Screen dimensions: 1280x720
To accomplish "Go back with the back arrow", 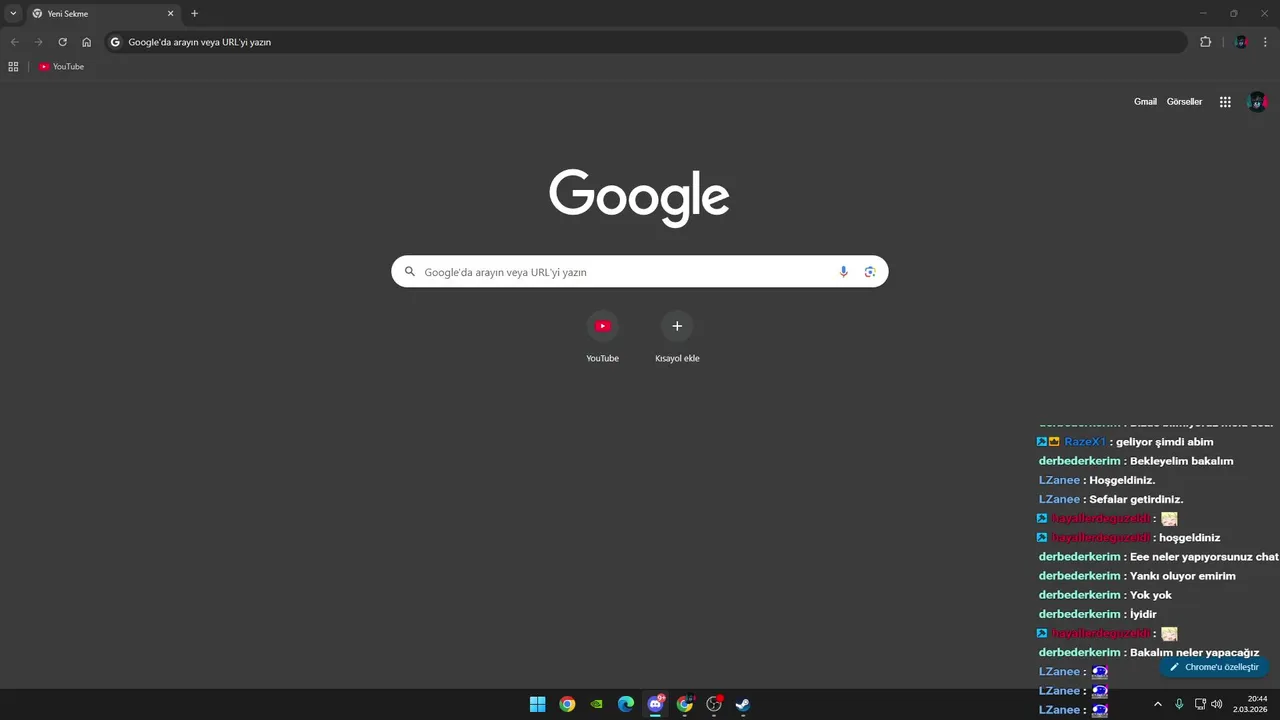I will pyautogui.click(x=14, y=42).
